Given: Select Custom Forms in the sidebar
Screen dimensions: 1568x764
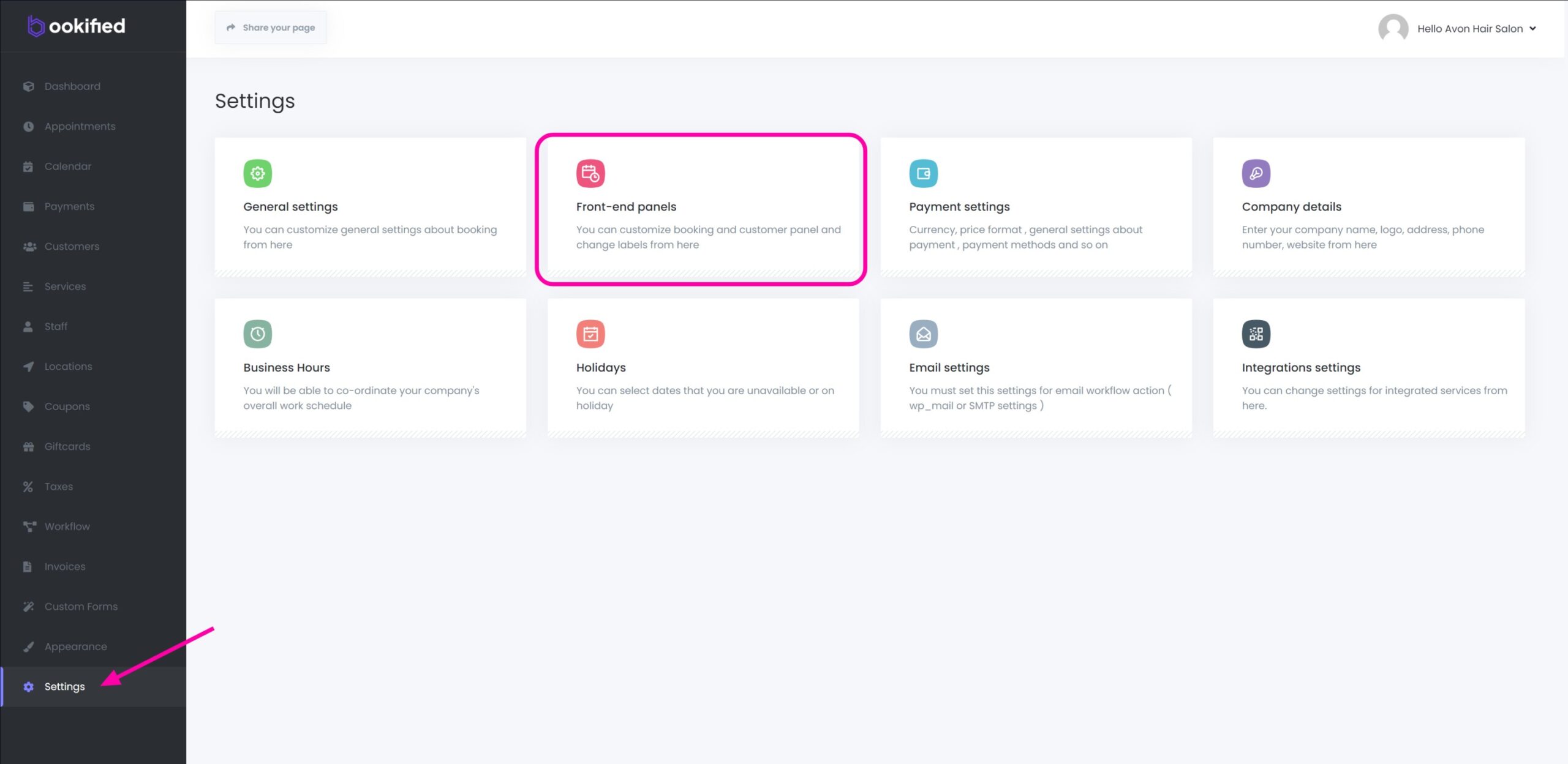Looking at the screenshot, I should click(81, 606).
